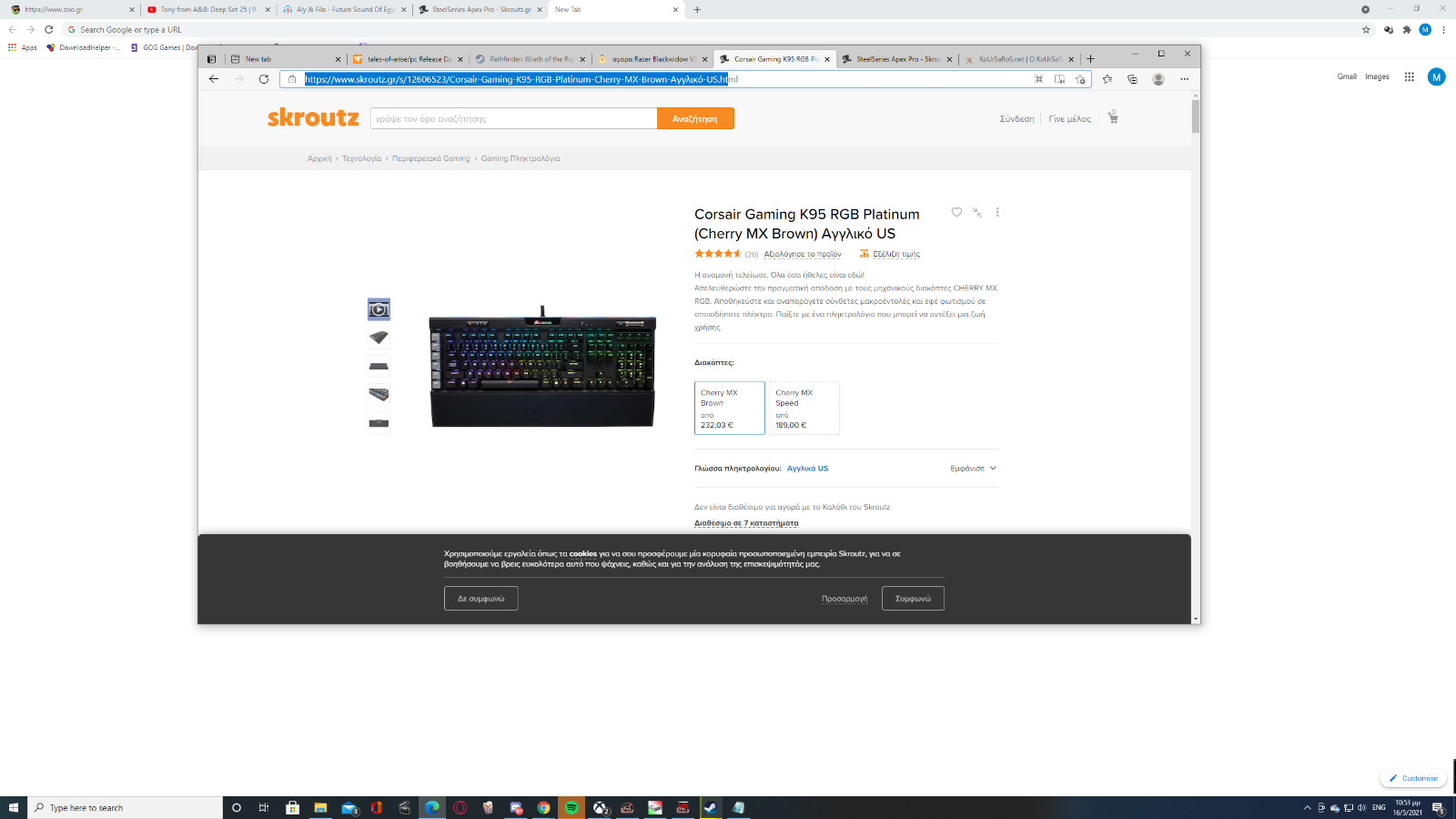Add this page to favorites star in Edge
This screenshot has height=819, width=1456.
pos(1080,79)
